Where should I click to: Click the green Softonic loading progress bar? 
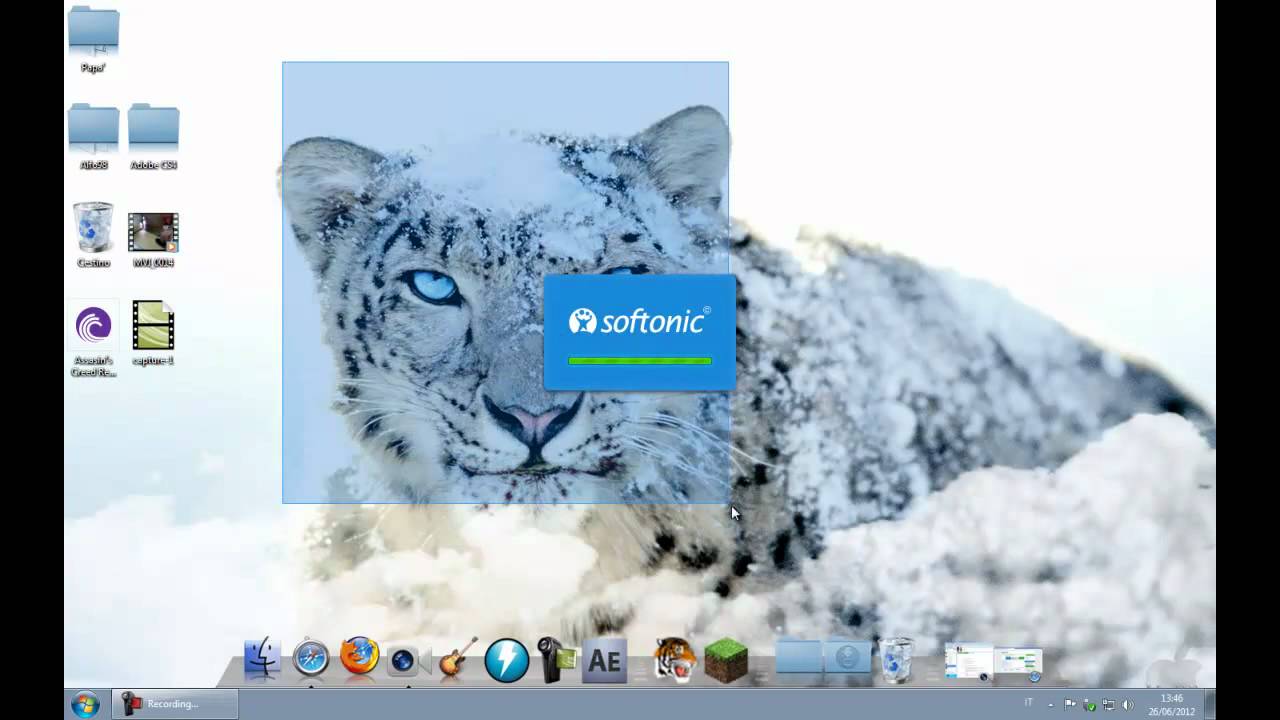(640, 361)
